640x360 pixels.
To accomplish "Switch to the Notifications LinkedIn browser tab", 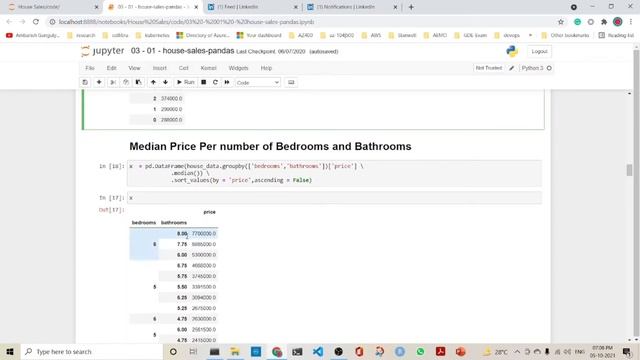I will pos(351,7).
